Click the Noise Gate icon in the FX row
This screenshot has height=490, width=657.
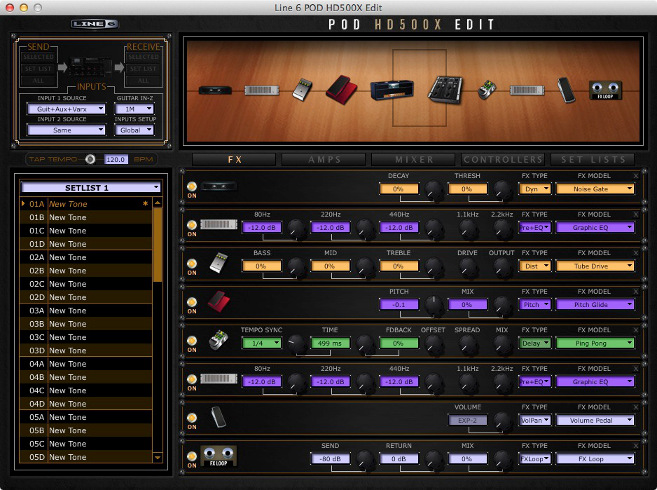(219, 186)
